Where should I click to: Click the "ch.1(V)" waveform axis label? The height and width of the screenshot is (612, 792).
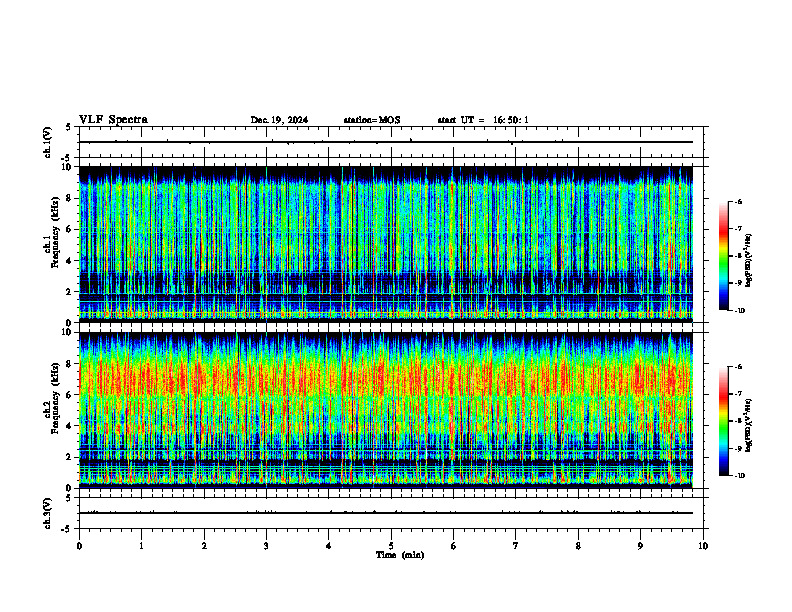coord(48,142)
